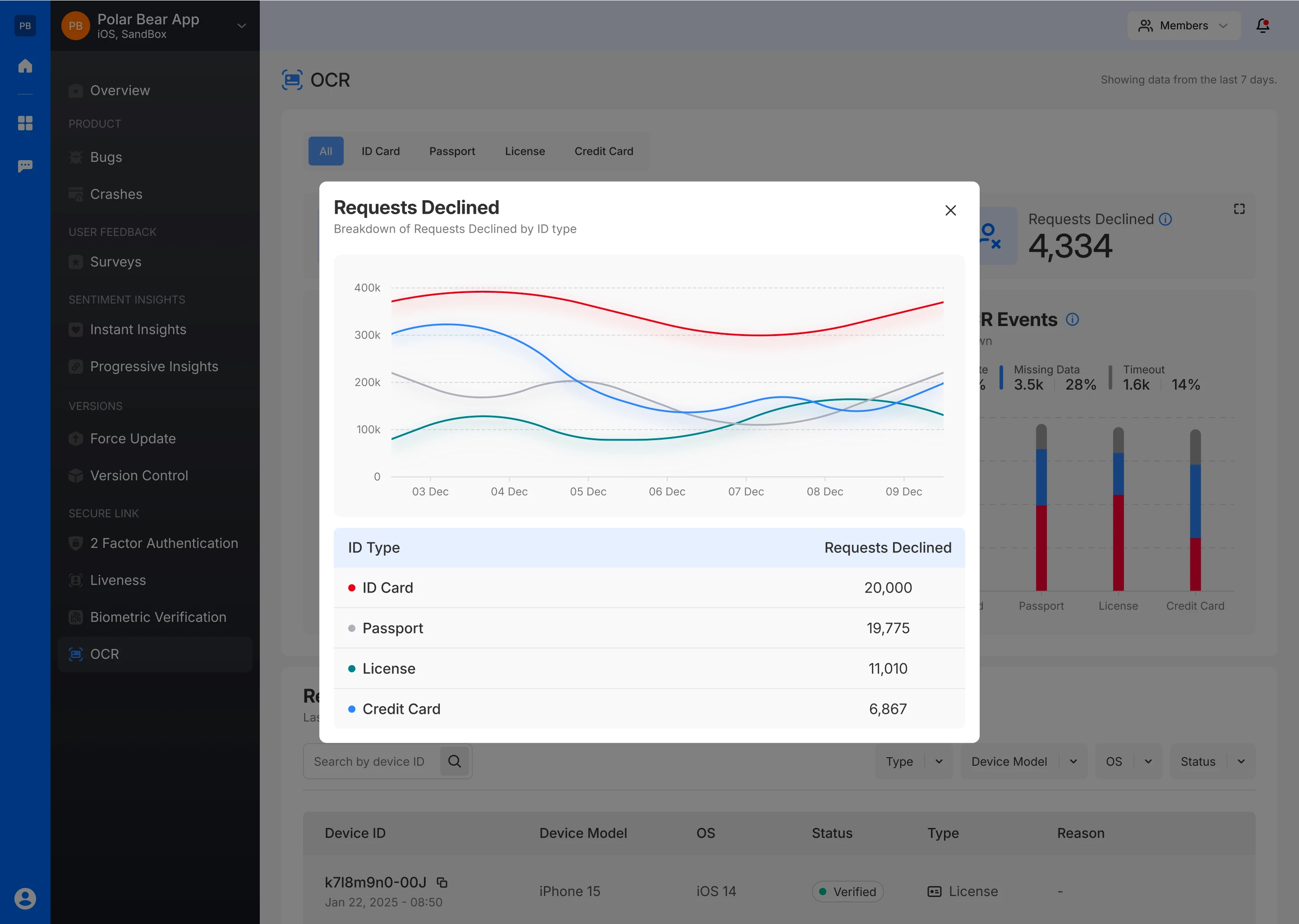Open the grid dashboard icon
This screenshot has height=924, width=1299.
click(25, 123)
